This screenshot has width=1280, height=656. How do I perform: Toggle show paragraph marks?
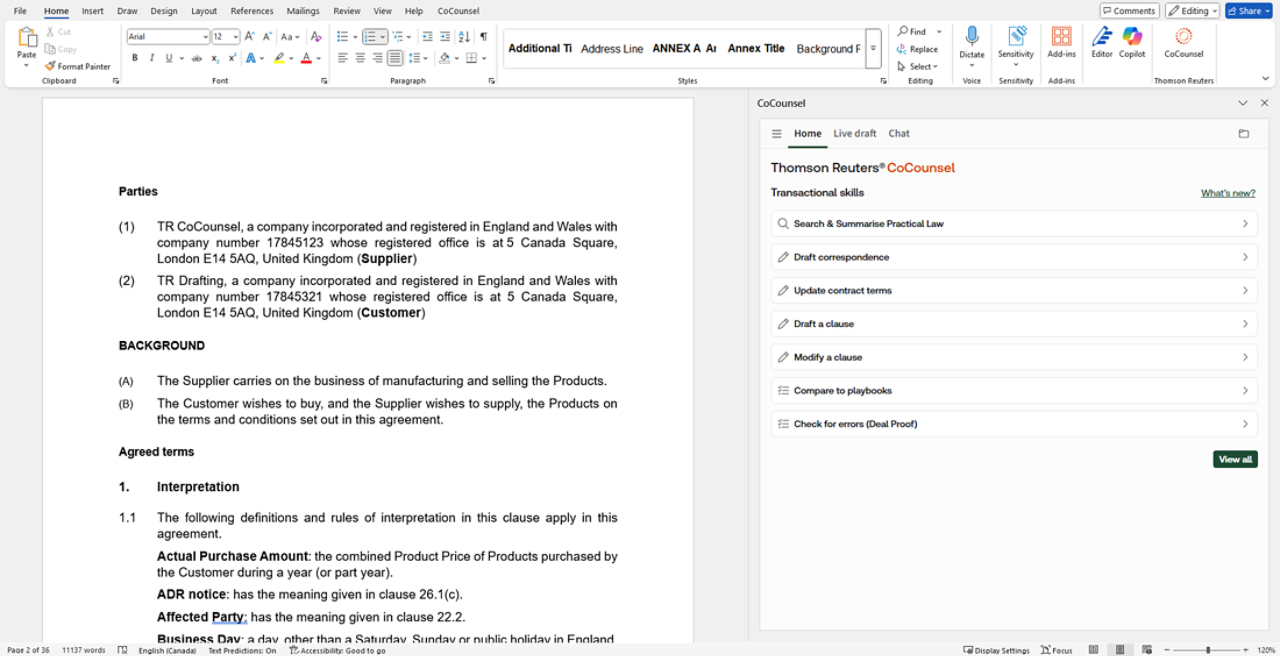point(483,37)
